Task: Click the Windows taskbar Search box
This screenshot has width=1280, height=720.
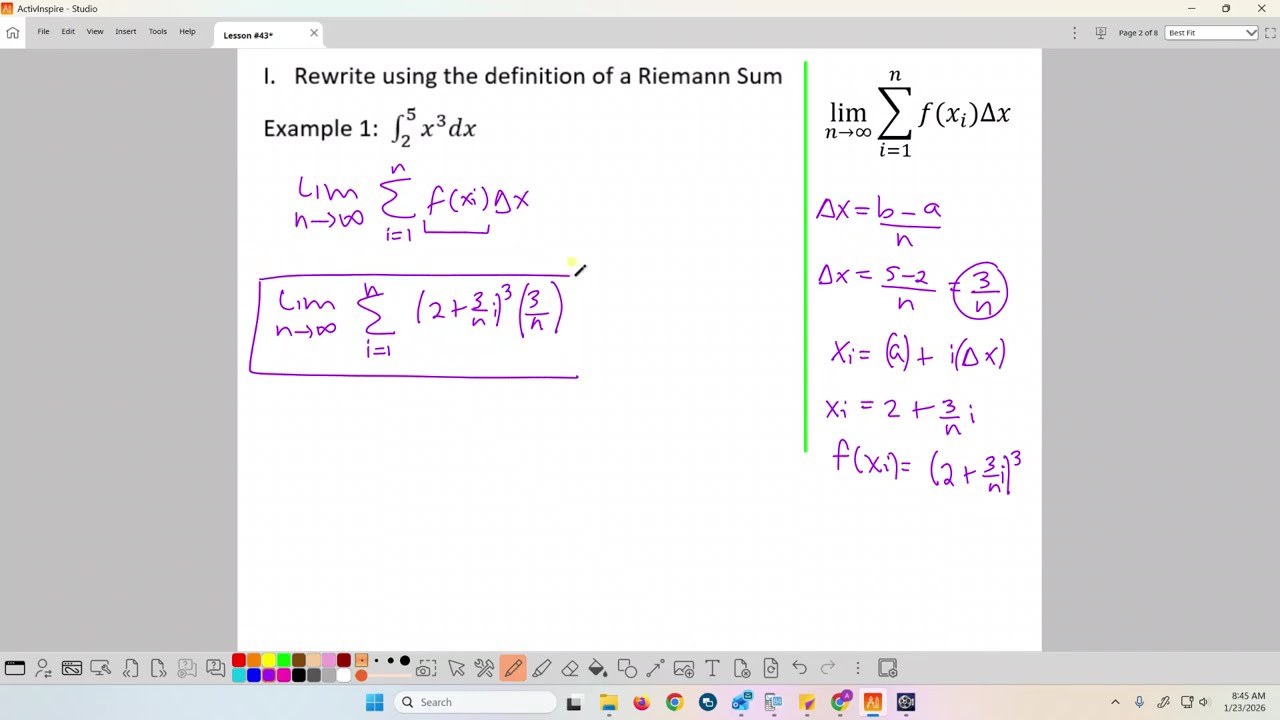Action: click(x=475, y=702)
